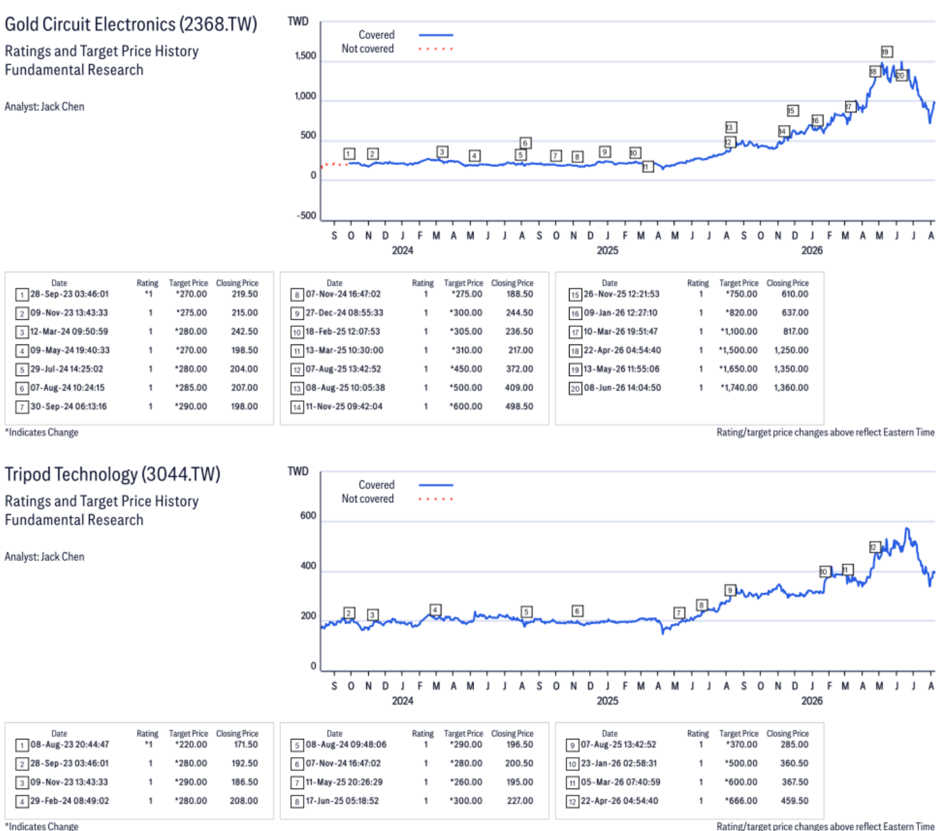Click the Covered legend line in Gold Circuit chart
The image size is (940, 831).
436,35
